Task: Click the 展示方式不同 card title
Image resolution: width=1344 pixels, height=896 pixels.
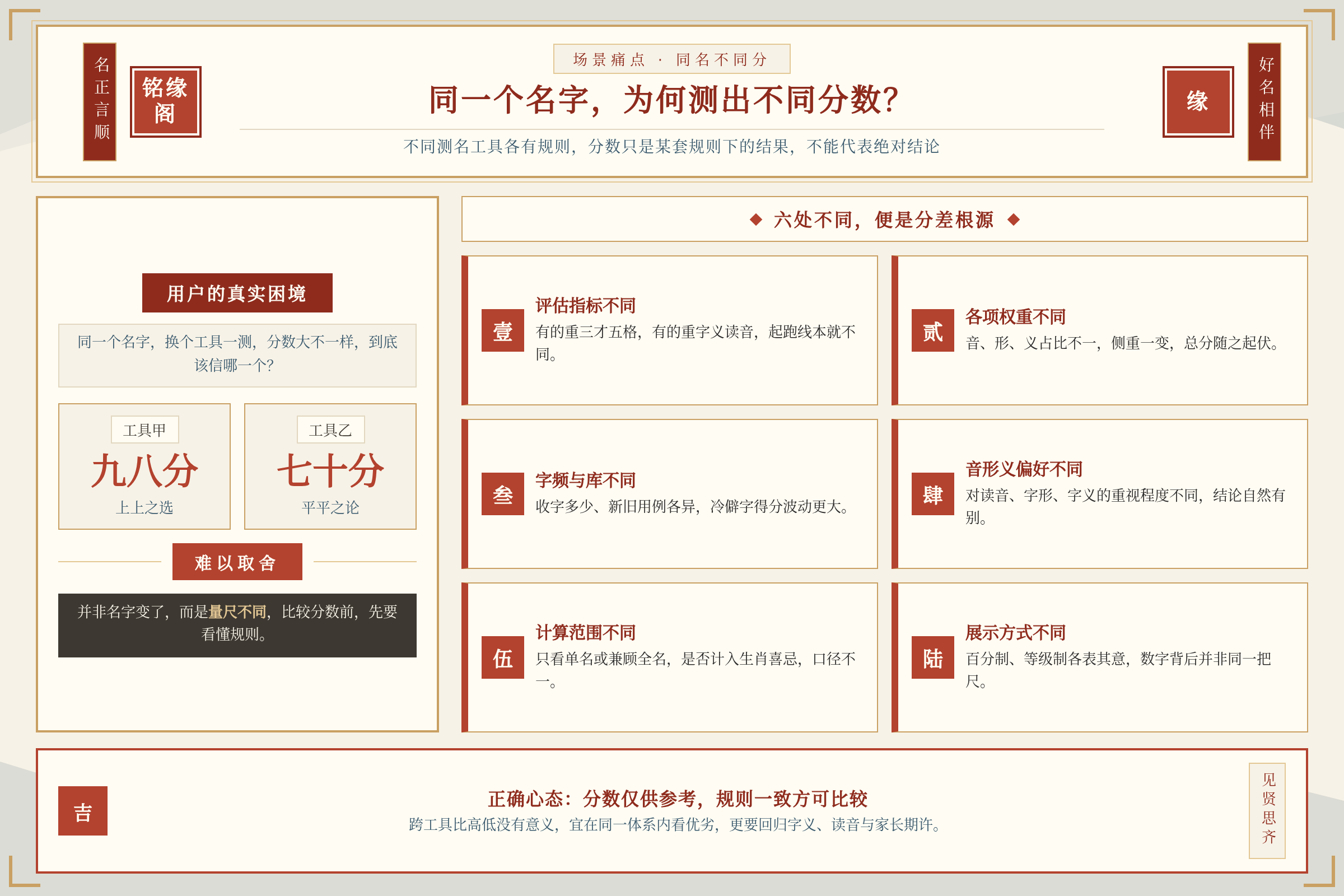Action: click(1015, 633)
